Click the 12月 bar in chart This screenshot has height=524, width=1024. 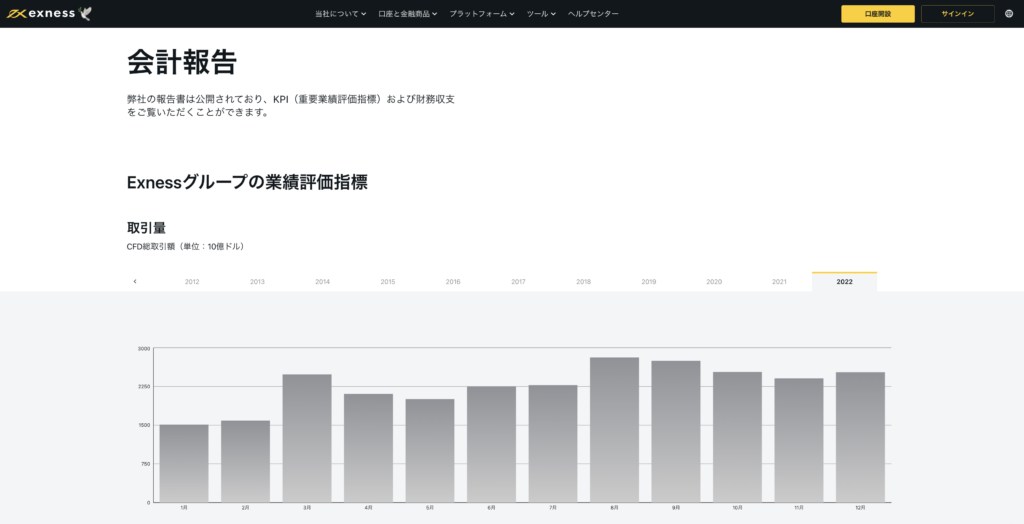[x=860, y=437]
